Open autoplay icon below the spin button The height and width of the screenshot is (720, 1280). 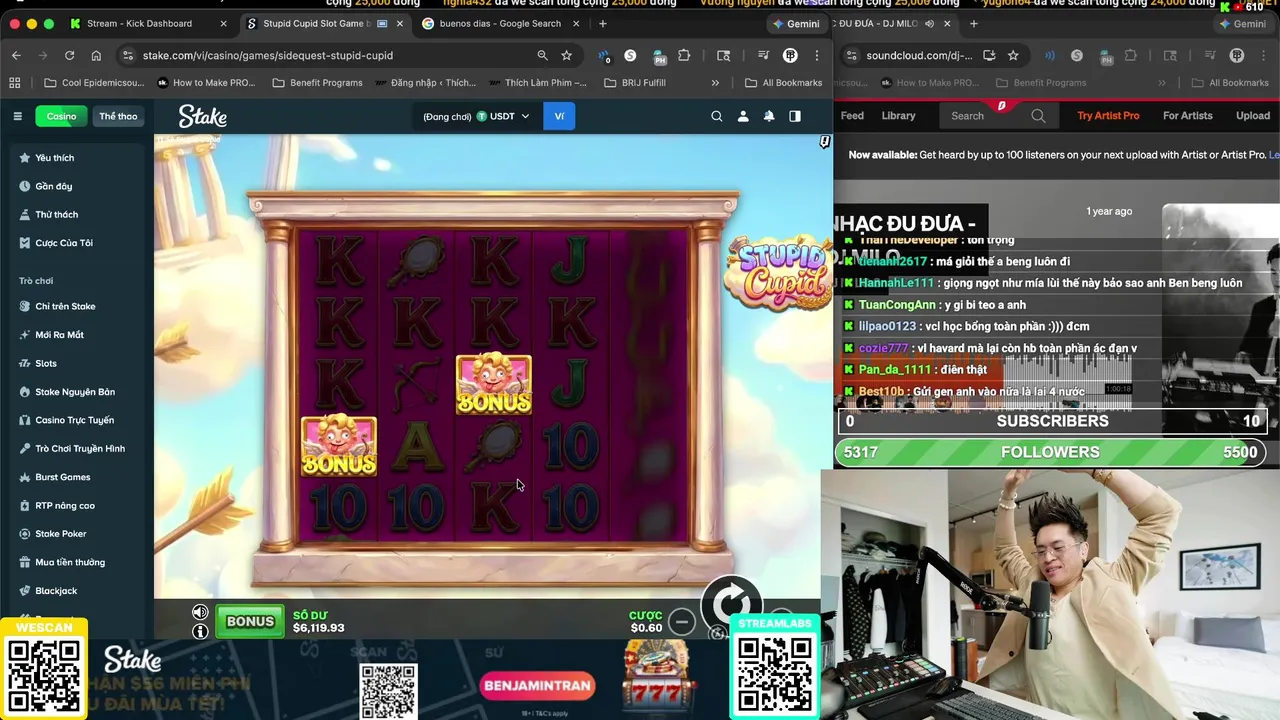pos(717,633)
